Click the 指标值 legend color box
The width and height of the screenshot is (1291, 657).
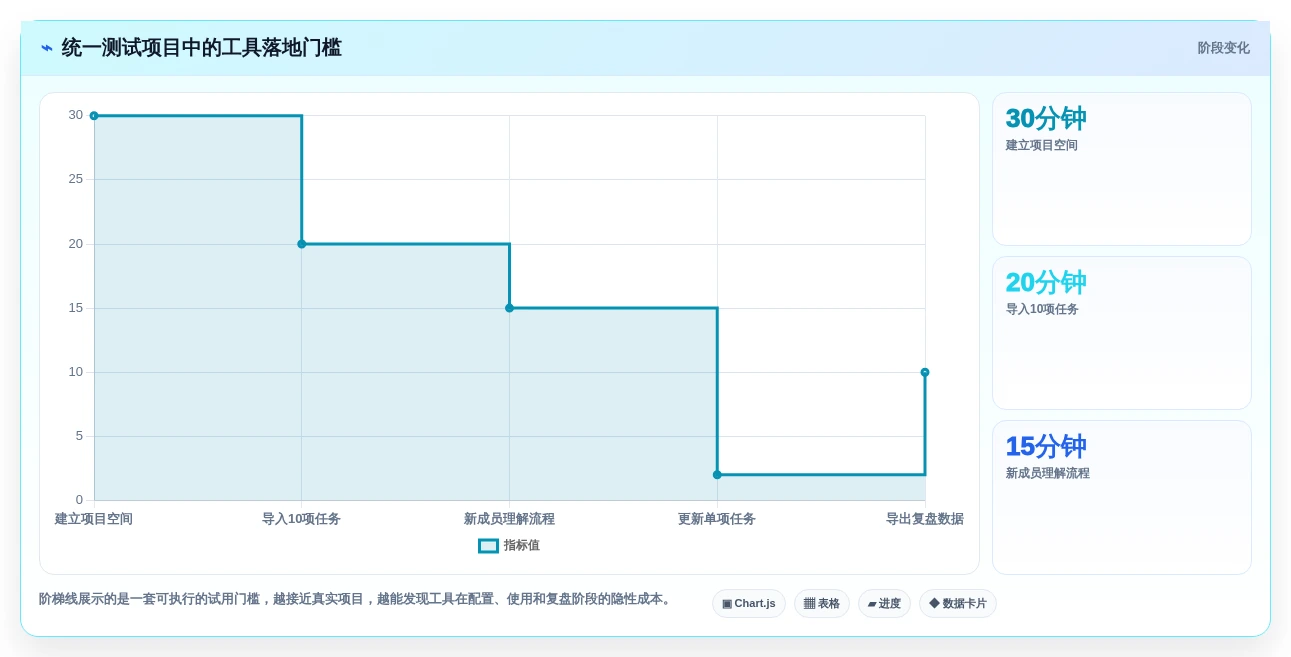488,546
